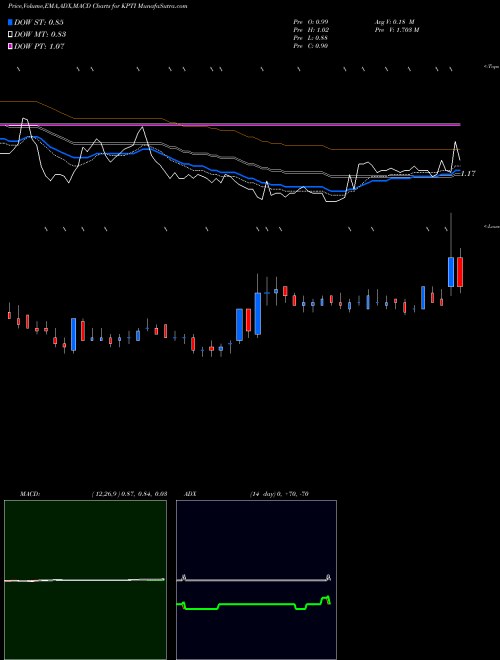
Task: Click the 'Pre L: 0.88' low value
Action: point(311,38)
